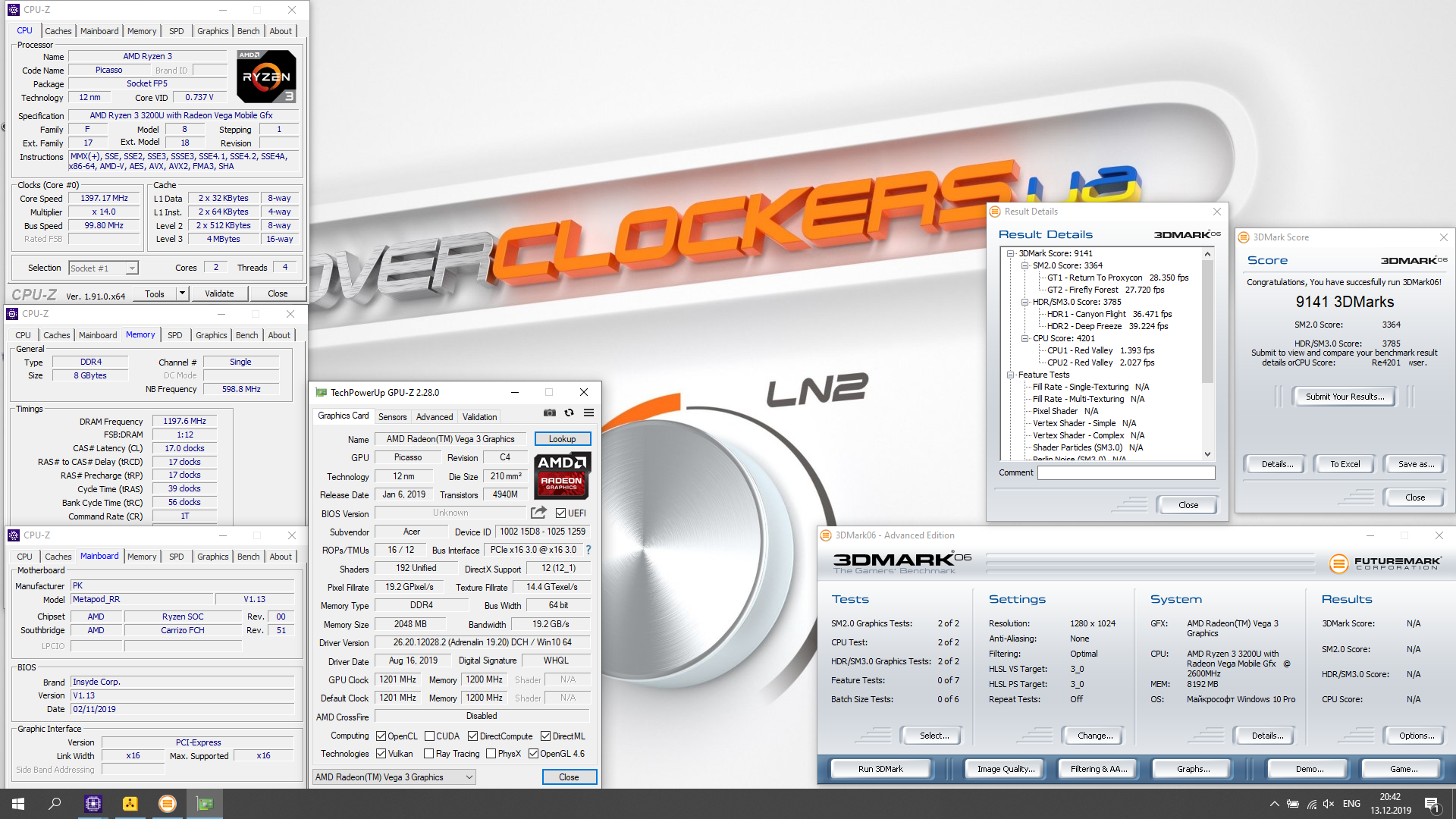Toggle the OpenCL checkbox

[381, 736]
